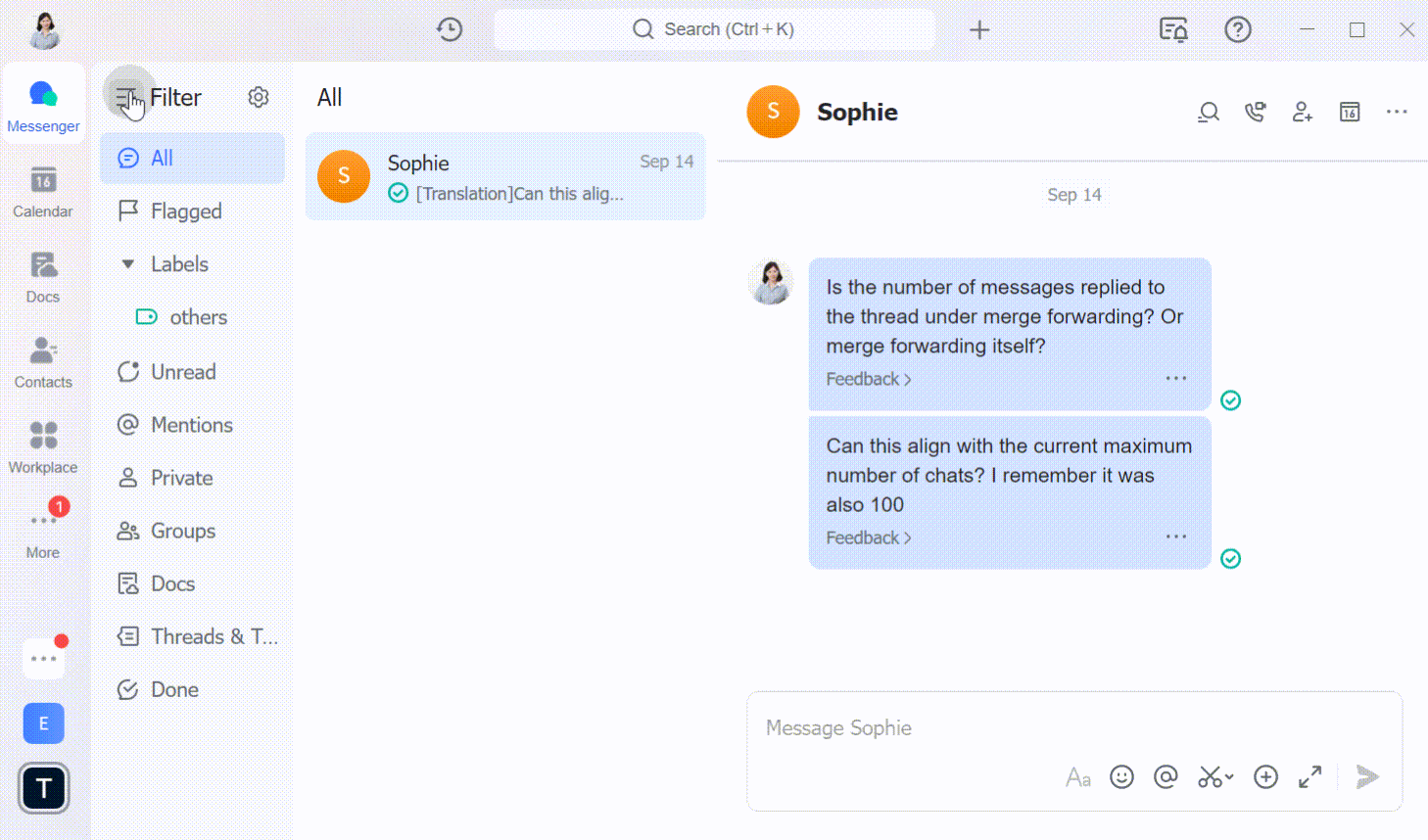Image resolution: width=1428 pixels, height=840 pixels.
Task: Add members to the Sophie chat
Action: [x=1302, y=112]
